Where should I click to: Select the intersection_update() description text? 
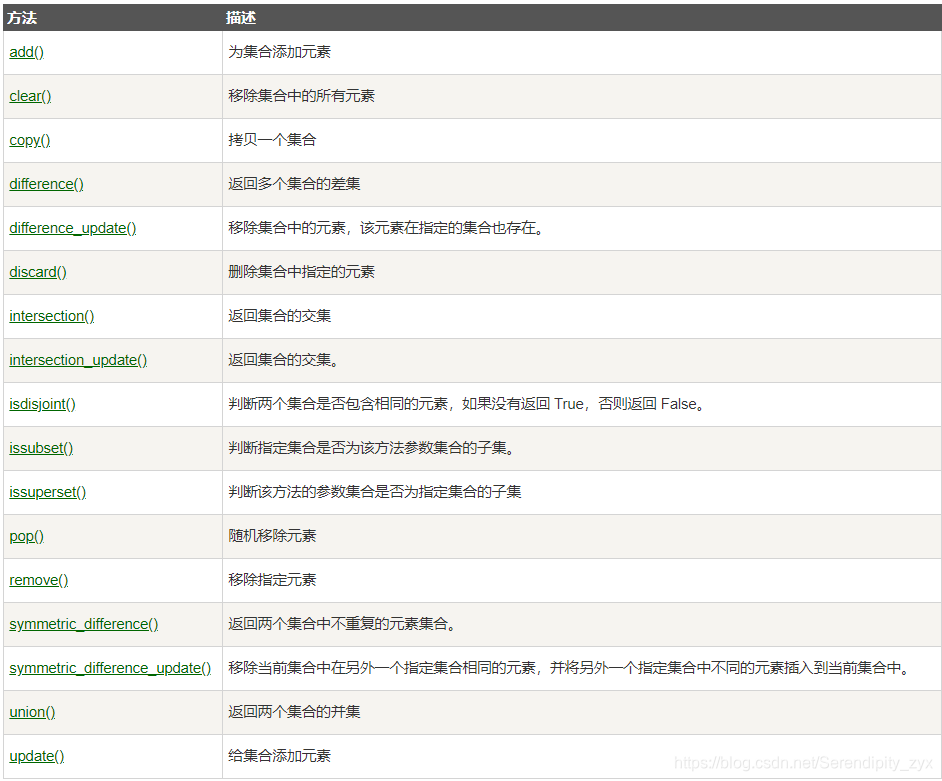pyautogui.click(x=284, y=360)
